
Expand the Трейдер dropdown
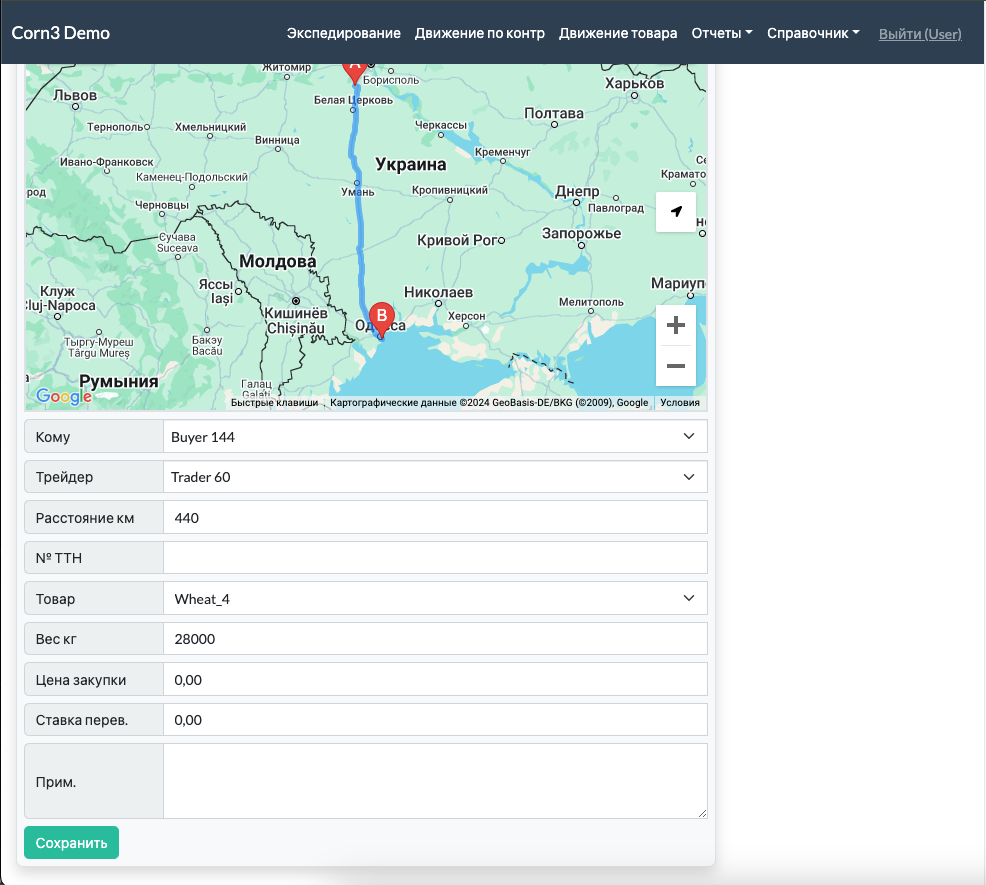[434, 477]
